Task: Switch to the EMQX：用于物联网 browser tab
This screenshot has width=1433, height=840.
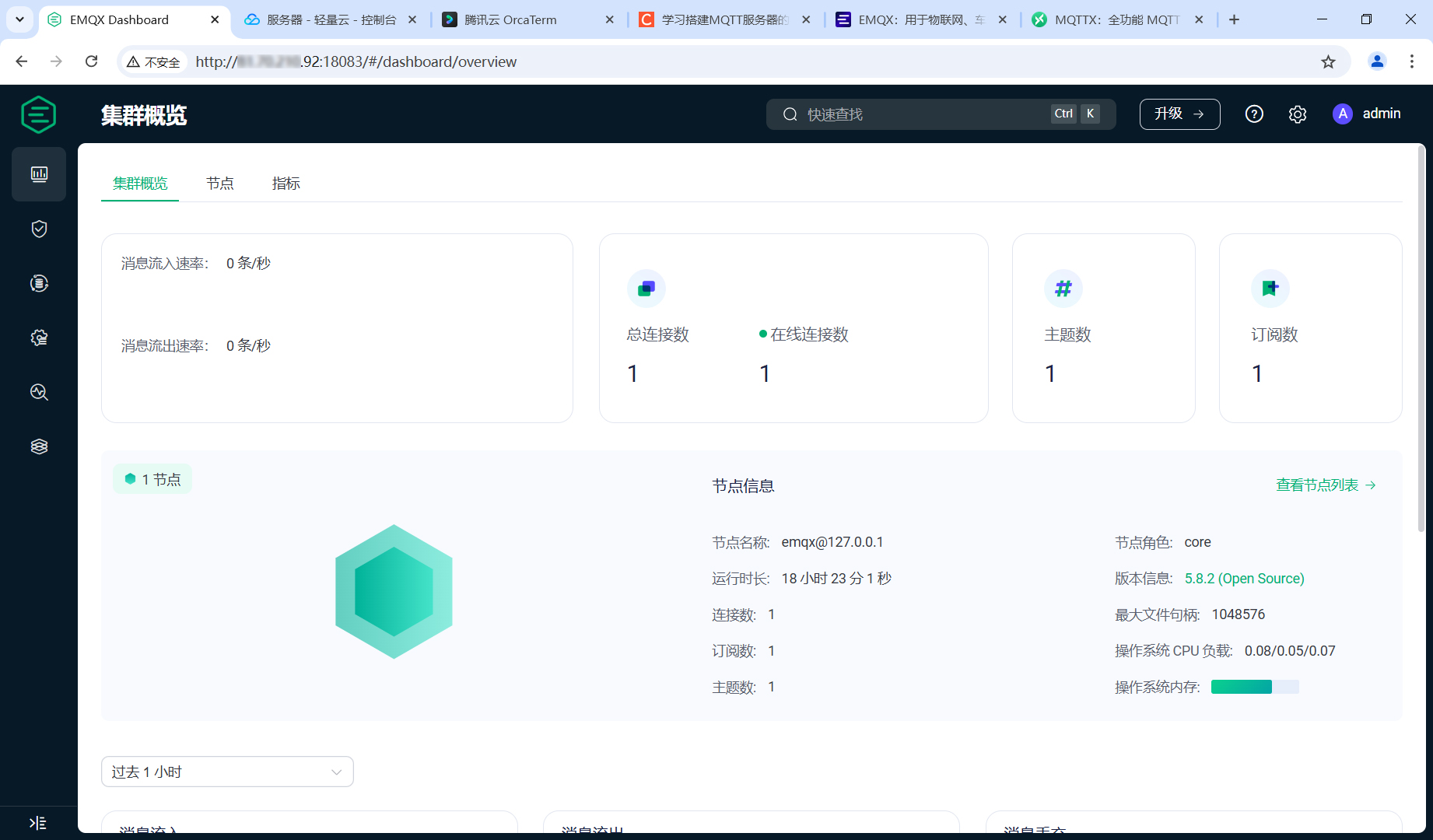Action: [x=922, y=19]
